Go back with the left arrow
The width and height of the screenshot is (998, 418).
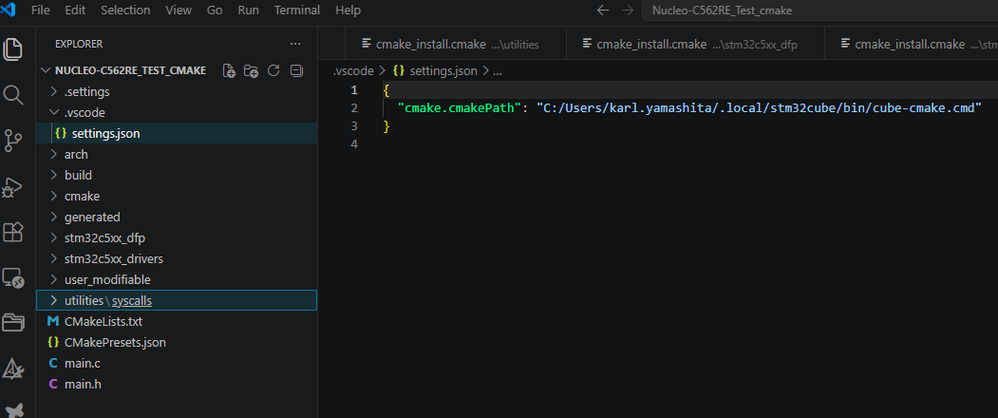click(x=603, y=10)
